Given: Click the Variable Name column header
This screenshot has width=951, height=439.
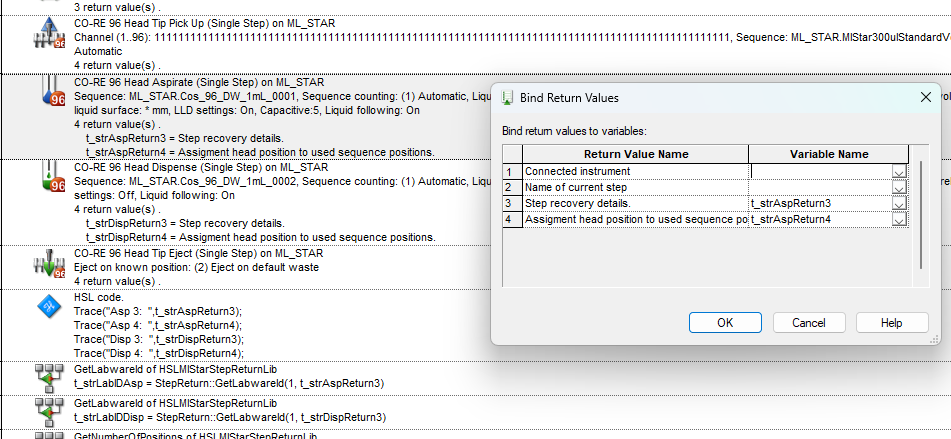Looking at the screenshot, I should [828, 154].
